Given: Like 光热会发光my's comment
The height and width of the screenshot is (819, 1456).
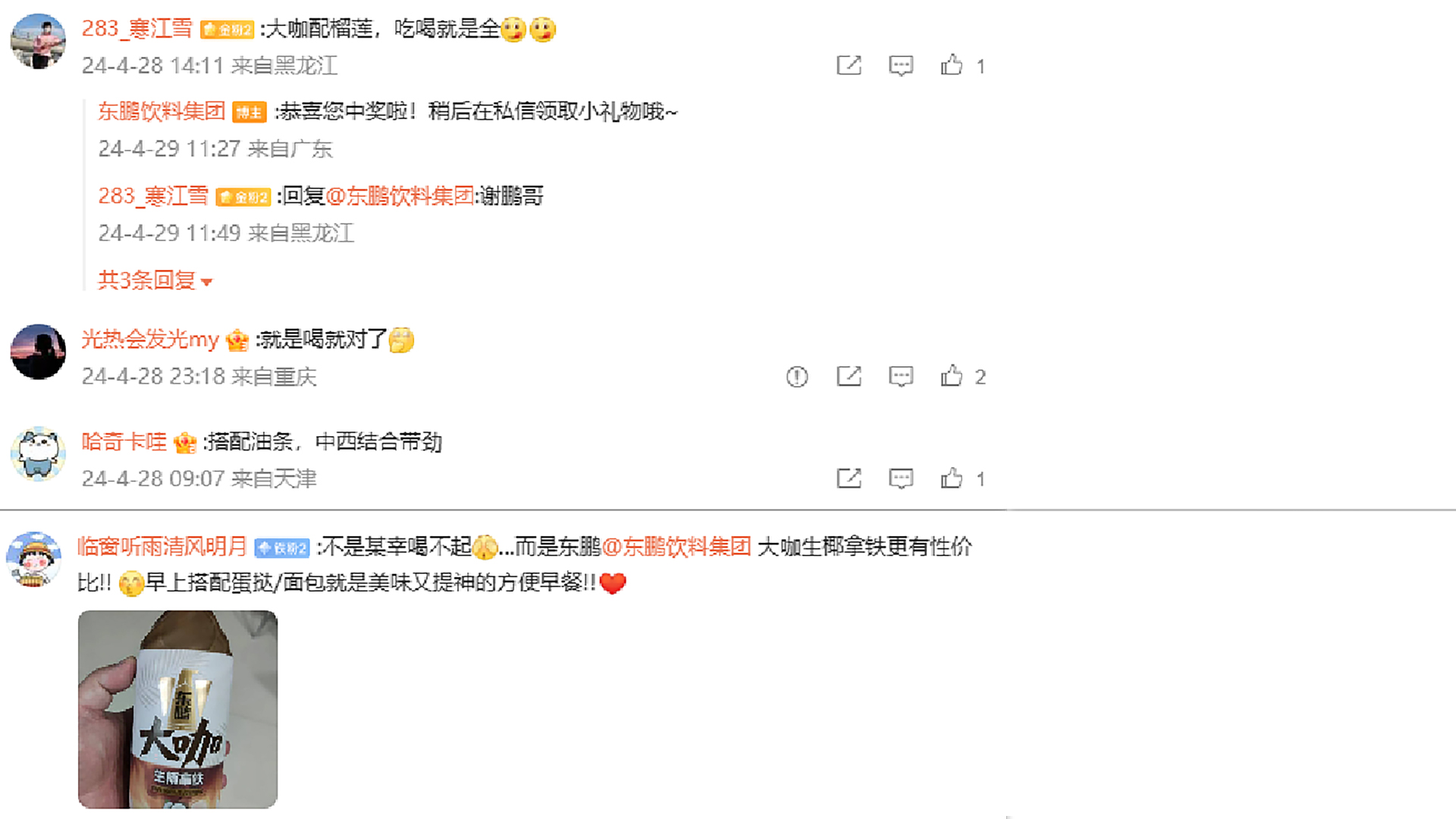Looking at the screenshot, I should (952, 376).
